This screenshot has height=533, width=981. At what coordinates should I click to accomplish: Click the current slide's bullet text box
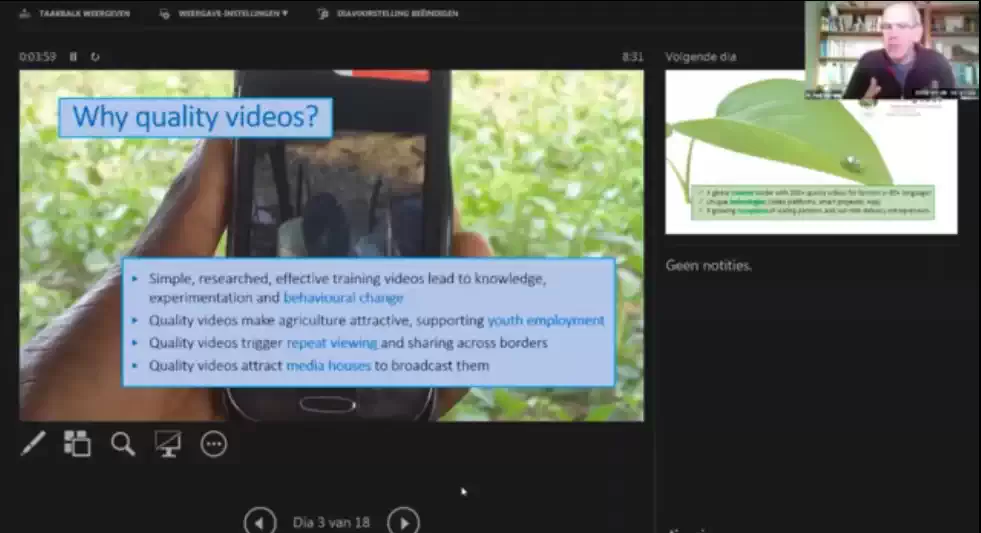tap(369, 321)
